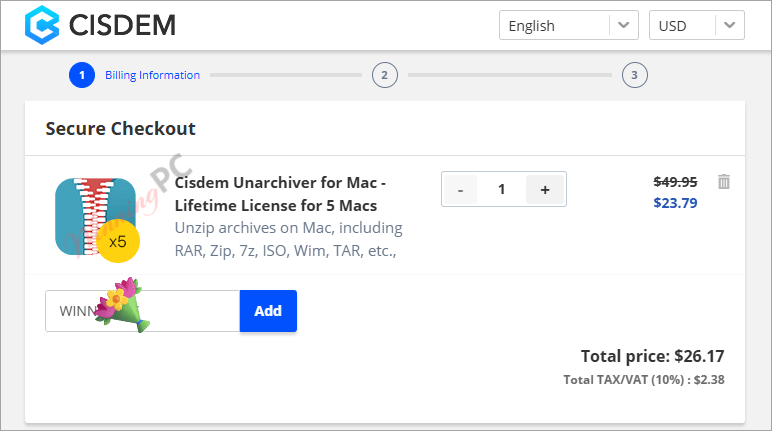Screen dimensions: 772x431
Task: Click the original price $49.95
Action: pyautogui.click(x=675, y=182)
